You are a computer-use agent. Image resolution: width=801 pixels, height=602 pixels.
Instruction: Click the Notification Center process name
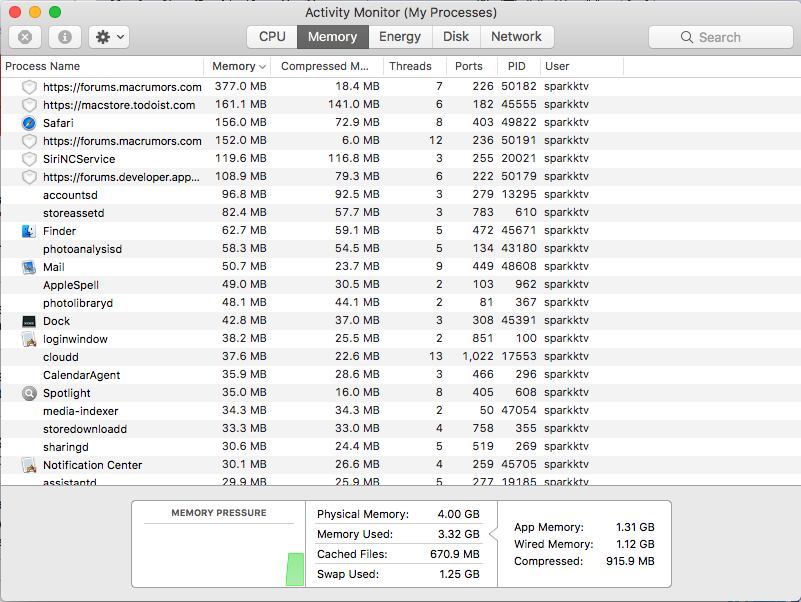[x=92, y=465]
